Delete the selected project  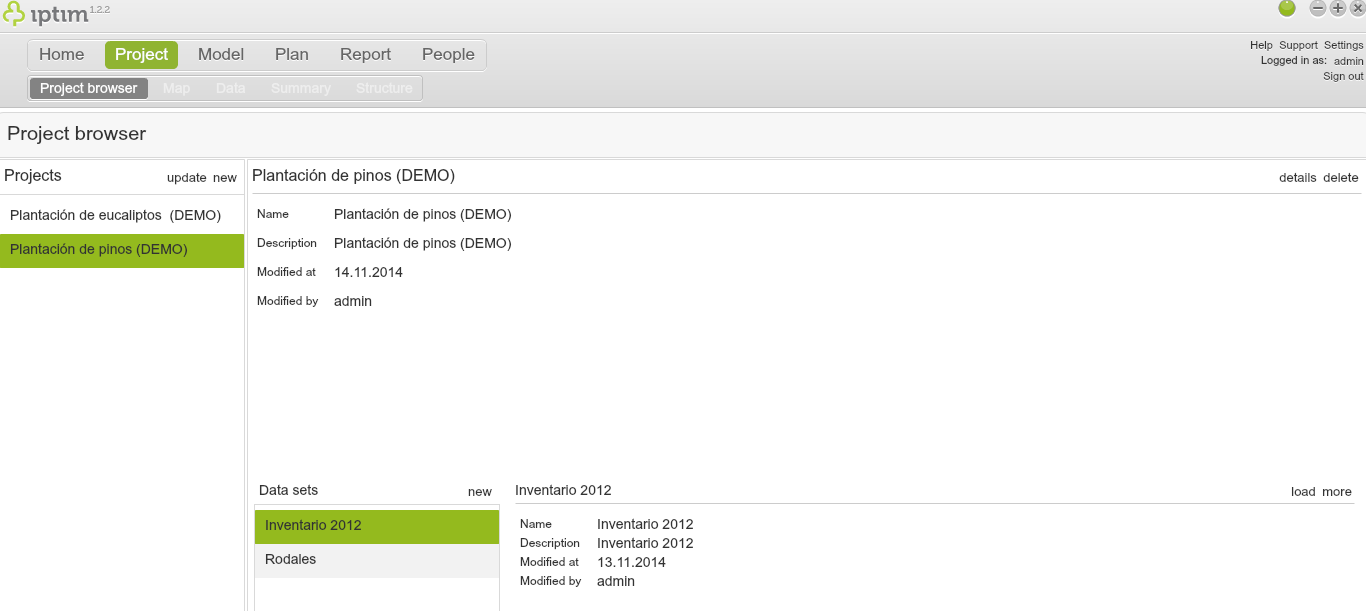pyautogui.click(x=1340, y=177)
